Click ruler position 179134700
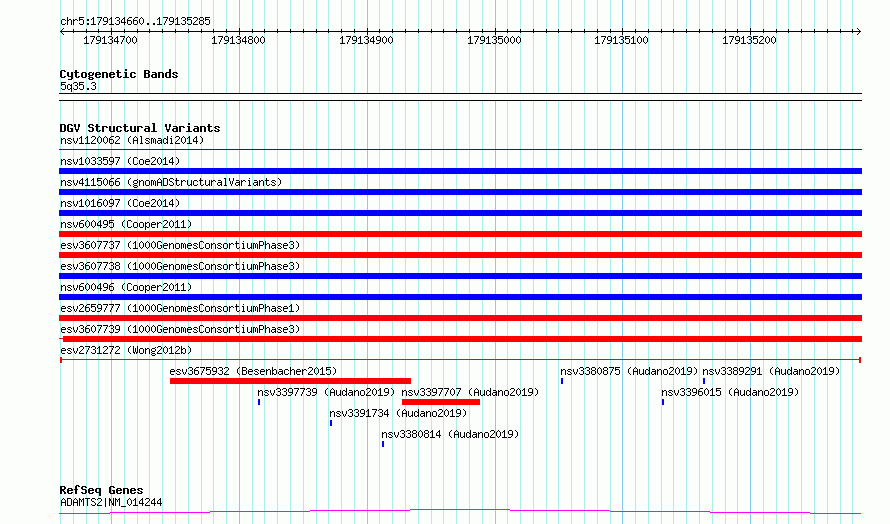Image resolution: width=890 pixels, height=524 pixels. [x=110, y=40]
